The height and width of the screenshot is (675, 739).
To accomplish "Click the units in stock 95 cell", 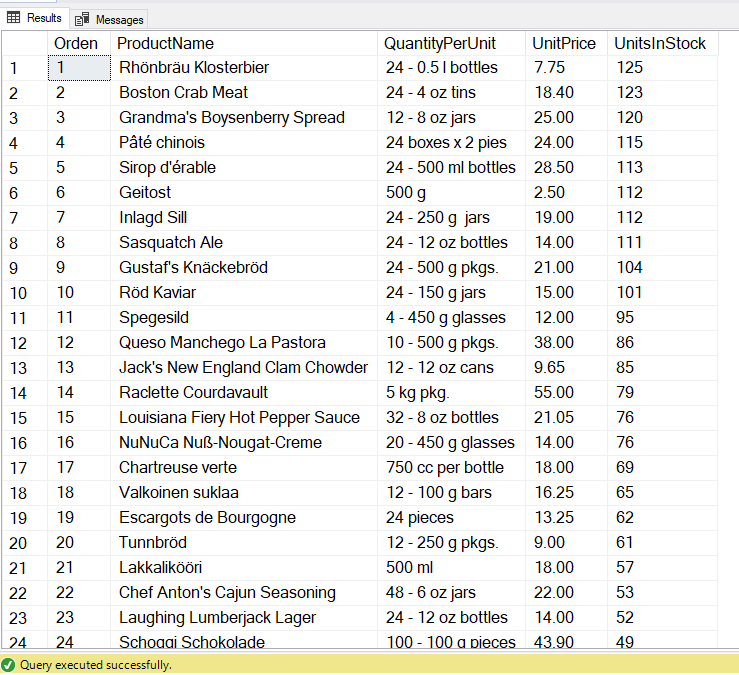I will 662,318.
